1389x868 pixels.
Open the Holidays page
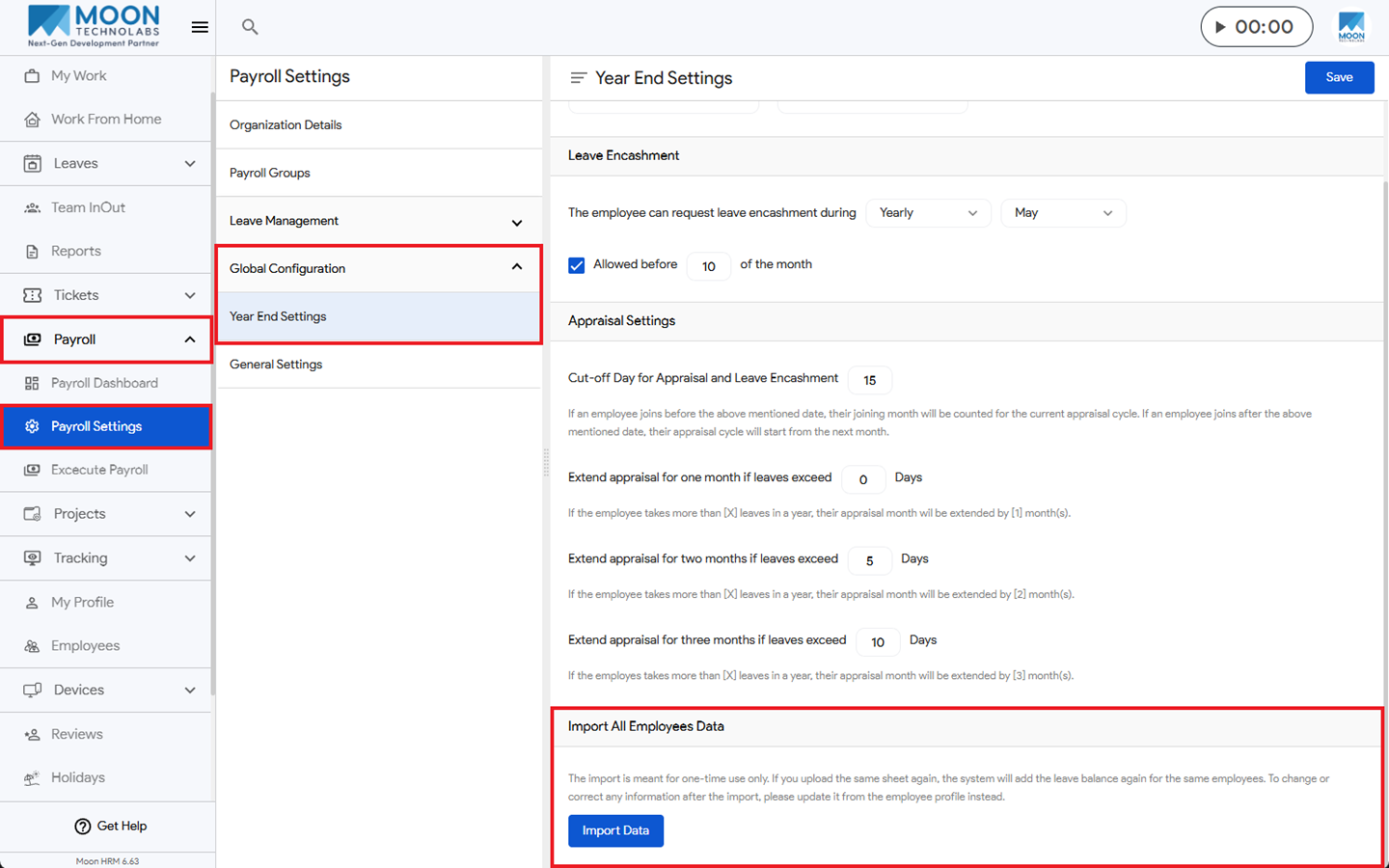click(106, 778)
